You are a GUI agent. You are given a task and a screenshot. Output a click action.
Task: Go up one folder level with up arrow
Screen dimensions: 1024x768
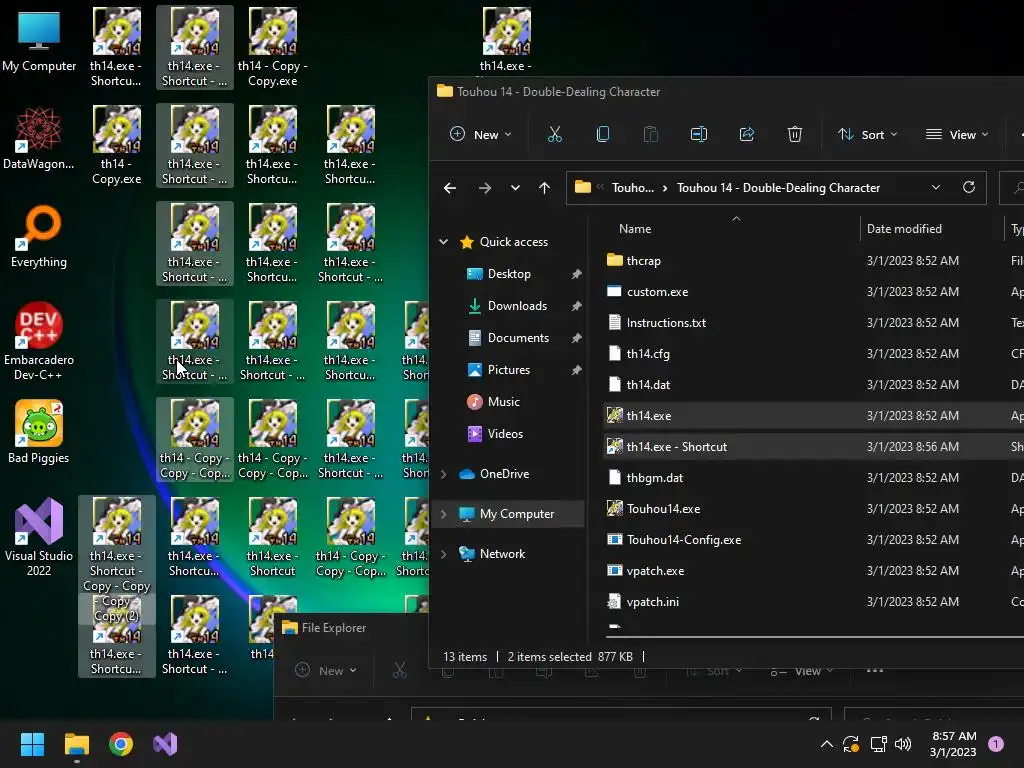[x=544, y=188]
